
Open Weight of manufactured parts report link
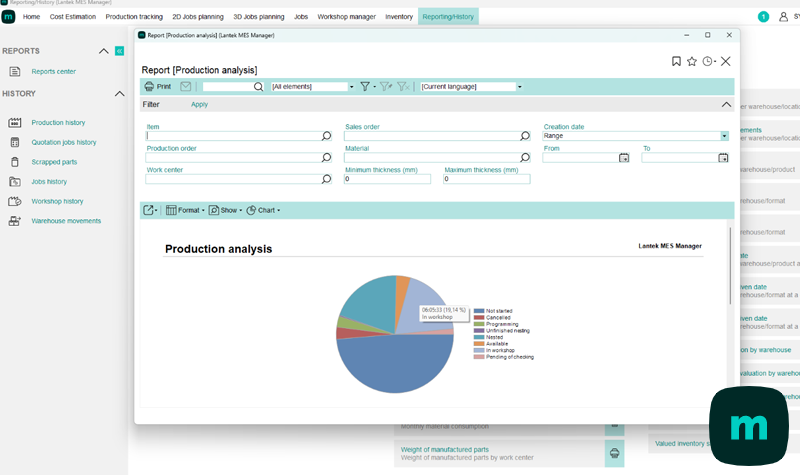point(444,449)
